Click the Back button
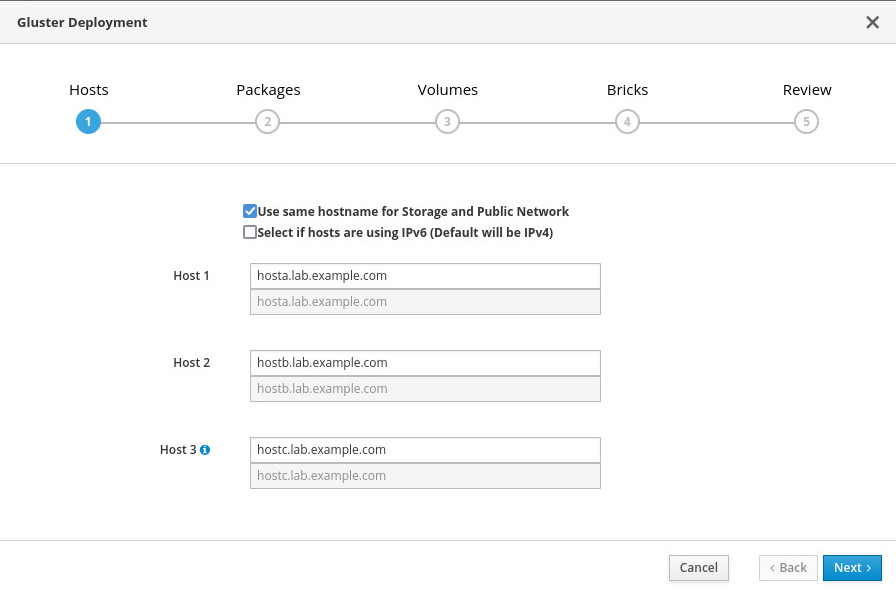 pyautogui.click(x=788, y=567)
